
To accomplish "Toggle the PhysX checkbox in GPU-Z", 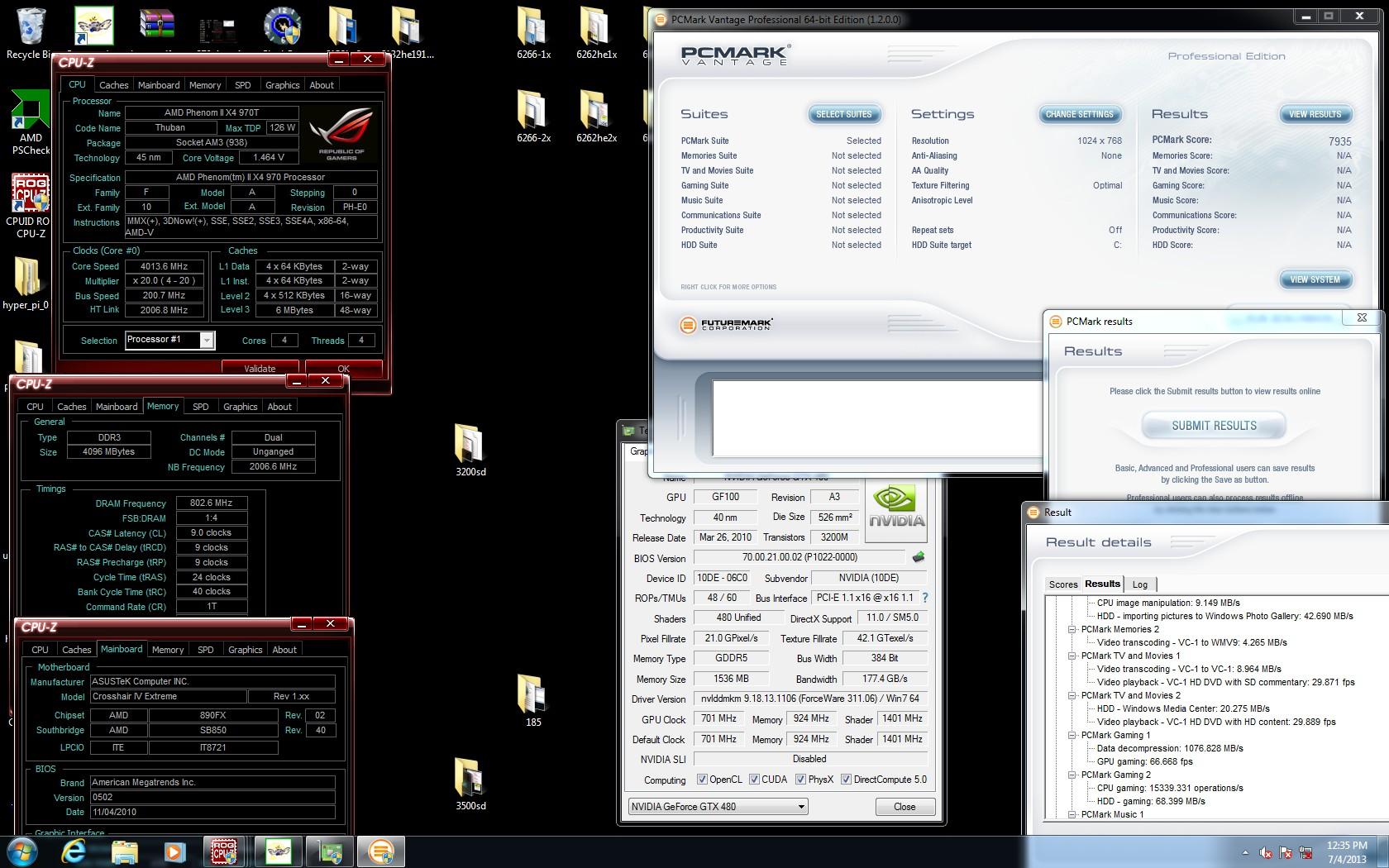I will pyautogui.click(x=800, y=780).
